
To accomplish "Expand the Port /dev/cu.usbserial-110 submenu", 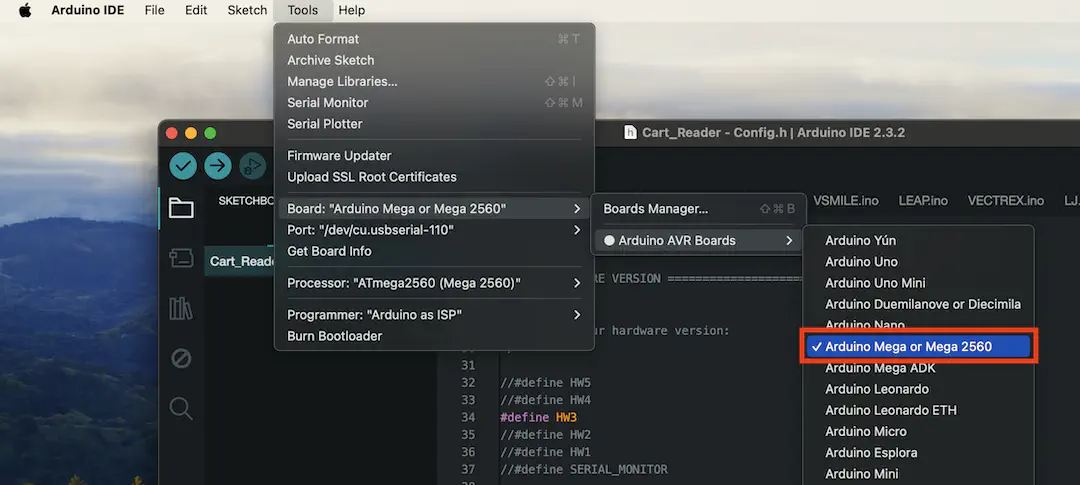I will (x=434, y=230).
